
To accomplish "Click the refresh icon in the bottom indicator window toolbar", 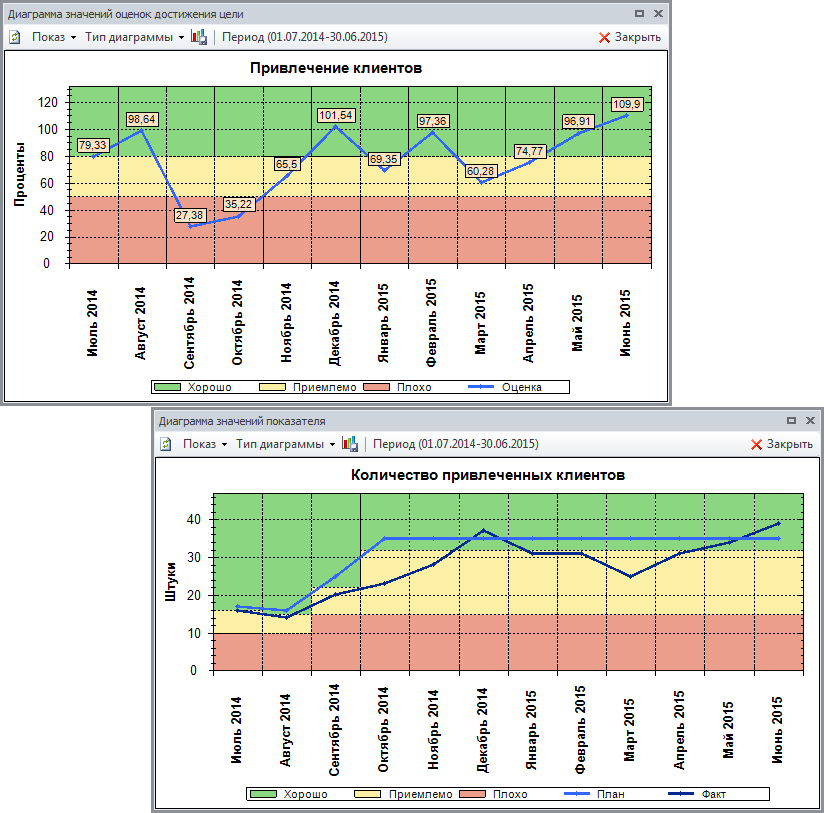I will point(166,444).
